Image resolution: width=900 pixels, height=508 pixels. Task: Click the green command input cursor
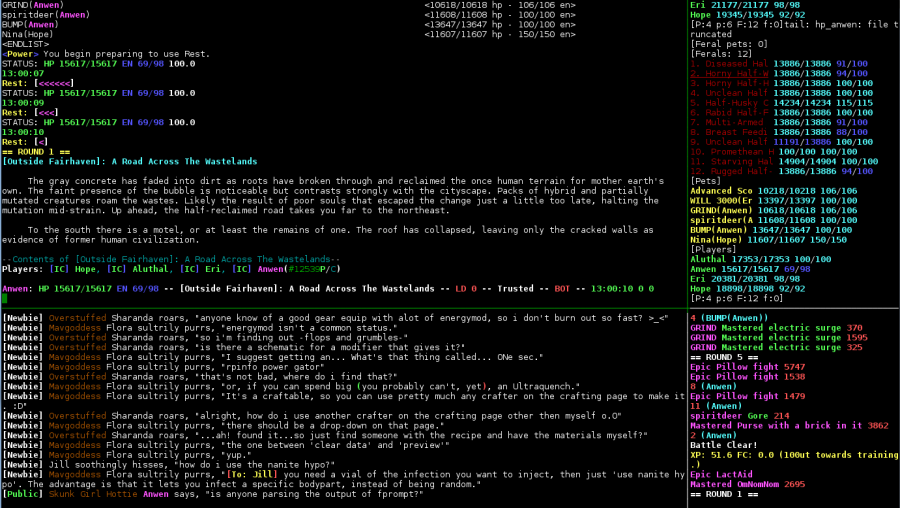(x=6, y=297)
